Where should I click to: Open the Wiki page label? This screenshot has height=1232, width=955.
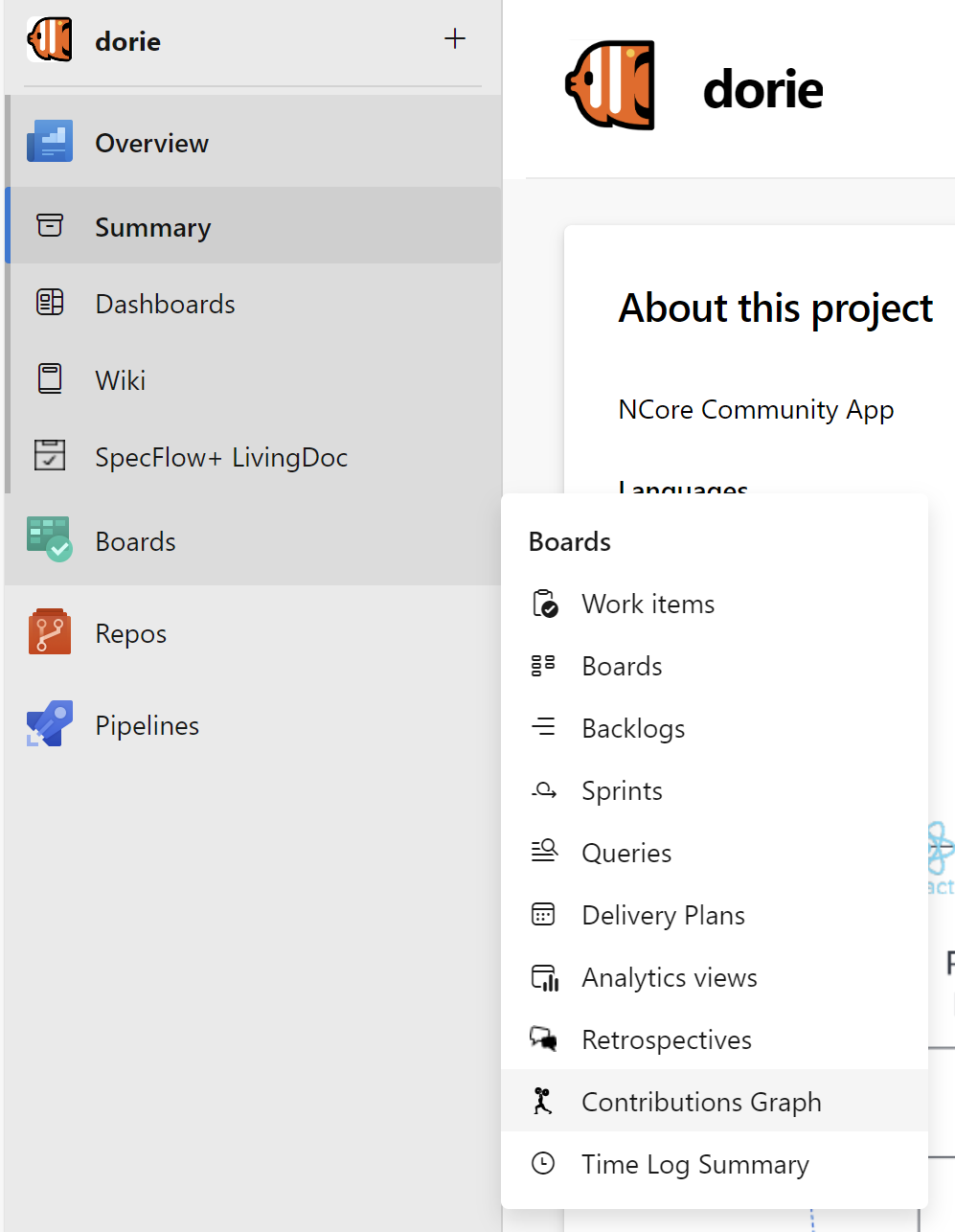tap(121, 380)
